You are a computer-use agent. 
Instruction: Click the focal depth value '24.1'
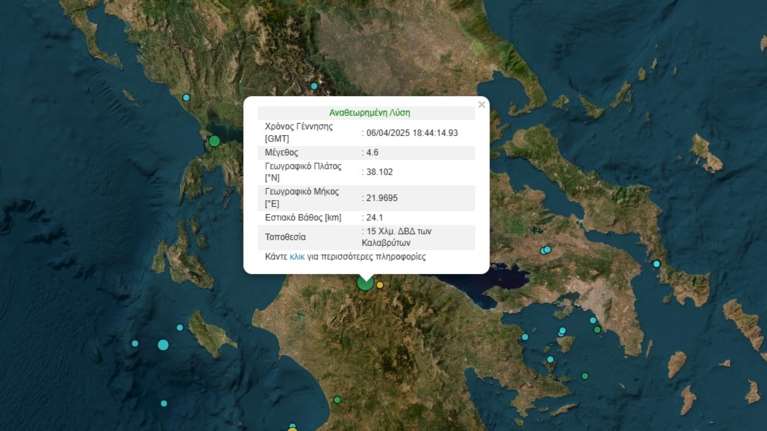tap(375, 218)
